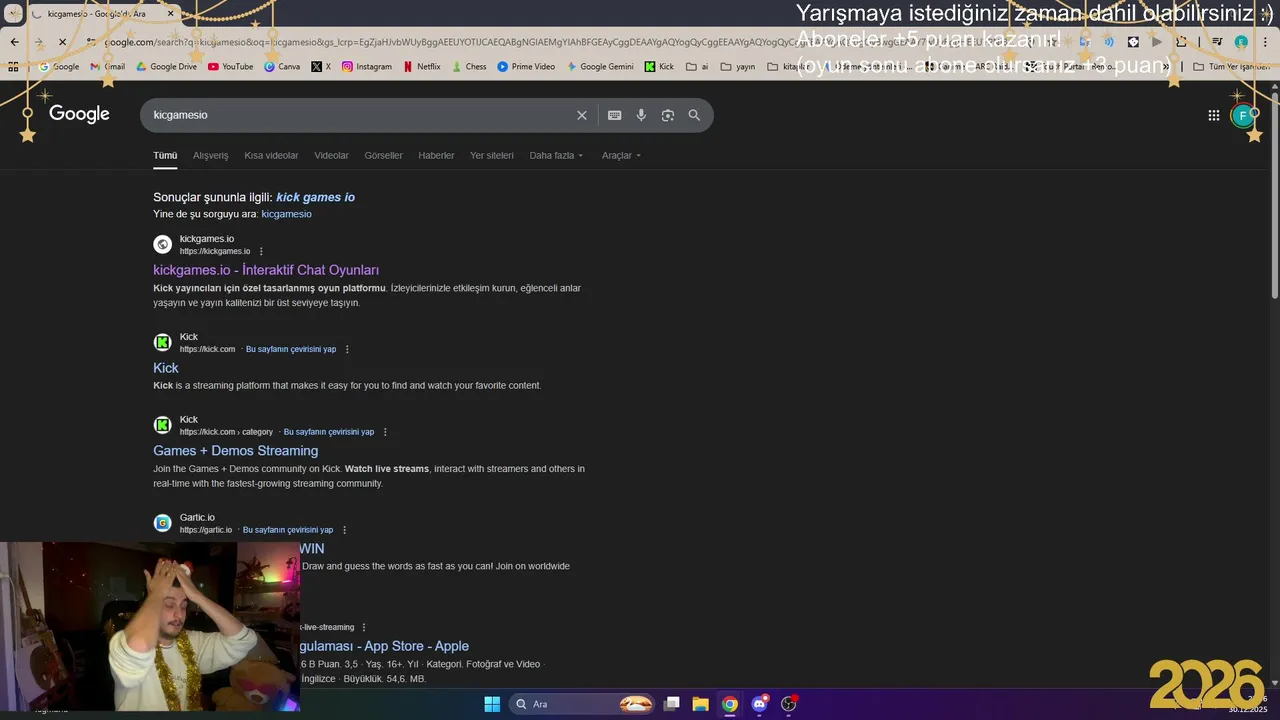Start voice search with microphone icon
The height and width of the screenshot is (720, 1280).
tap(641, 115)
